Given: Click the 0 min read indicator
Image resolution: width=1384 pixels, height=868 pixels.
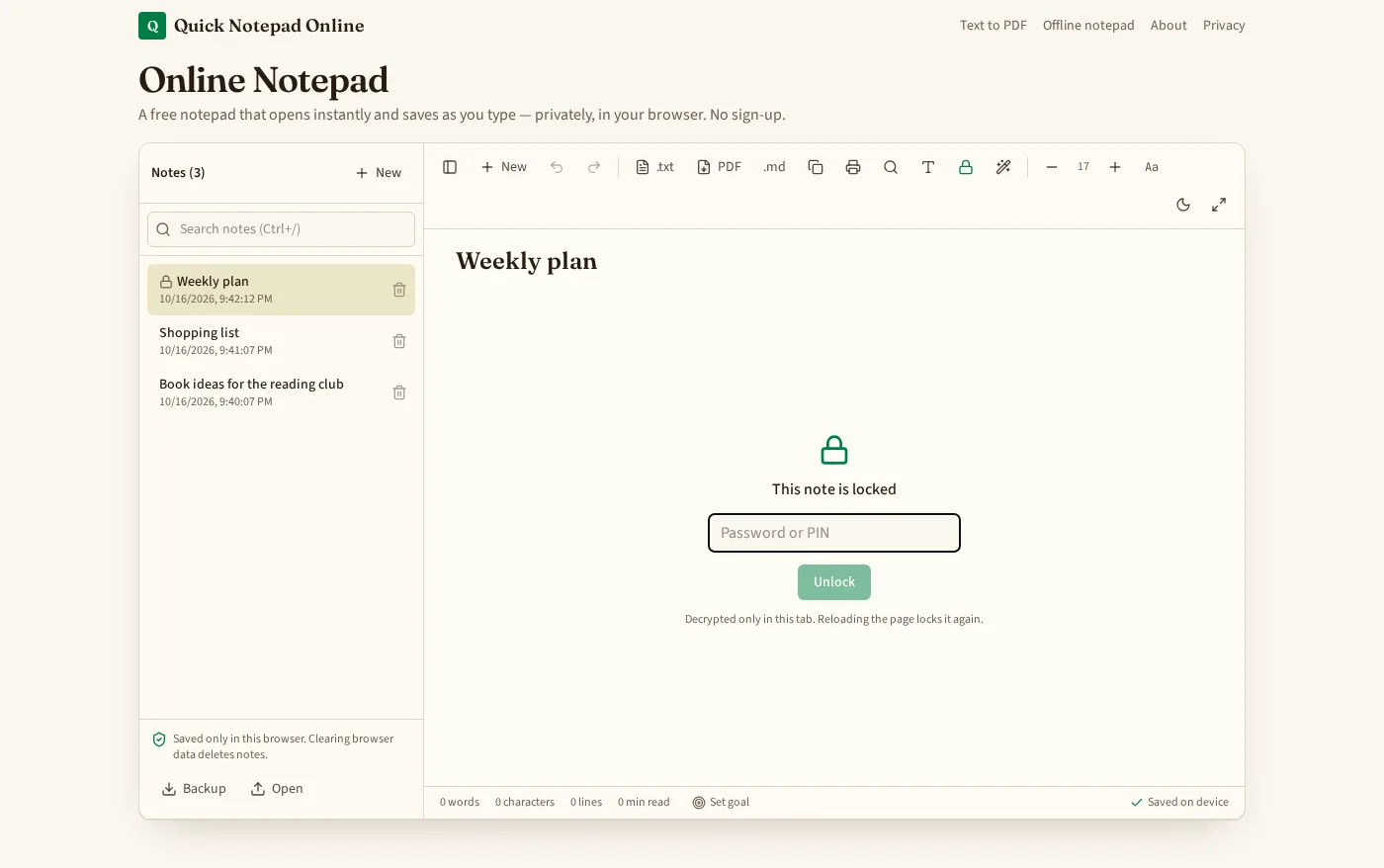Looking at the screenshot, I should 644,803.
